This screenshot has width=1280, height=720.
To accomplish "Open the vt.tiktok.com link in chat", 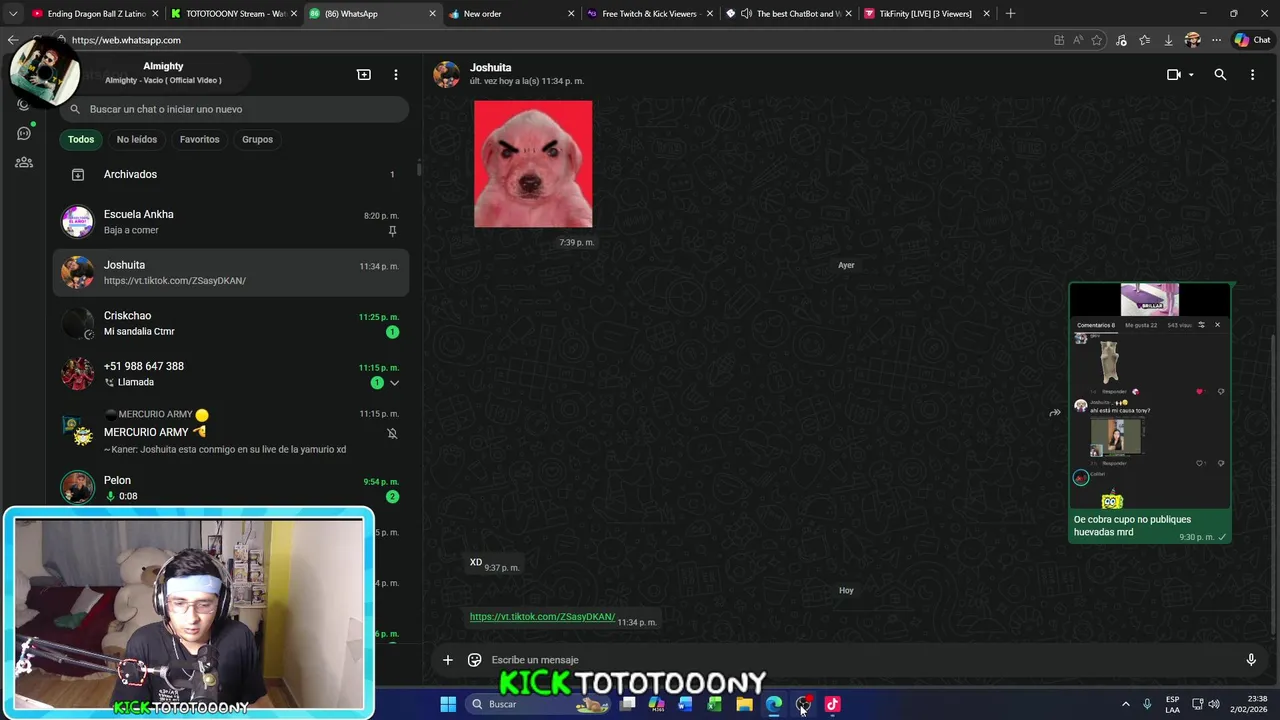I will 542,617.
